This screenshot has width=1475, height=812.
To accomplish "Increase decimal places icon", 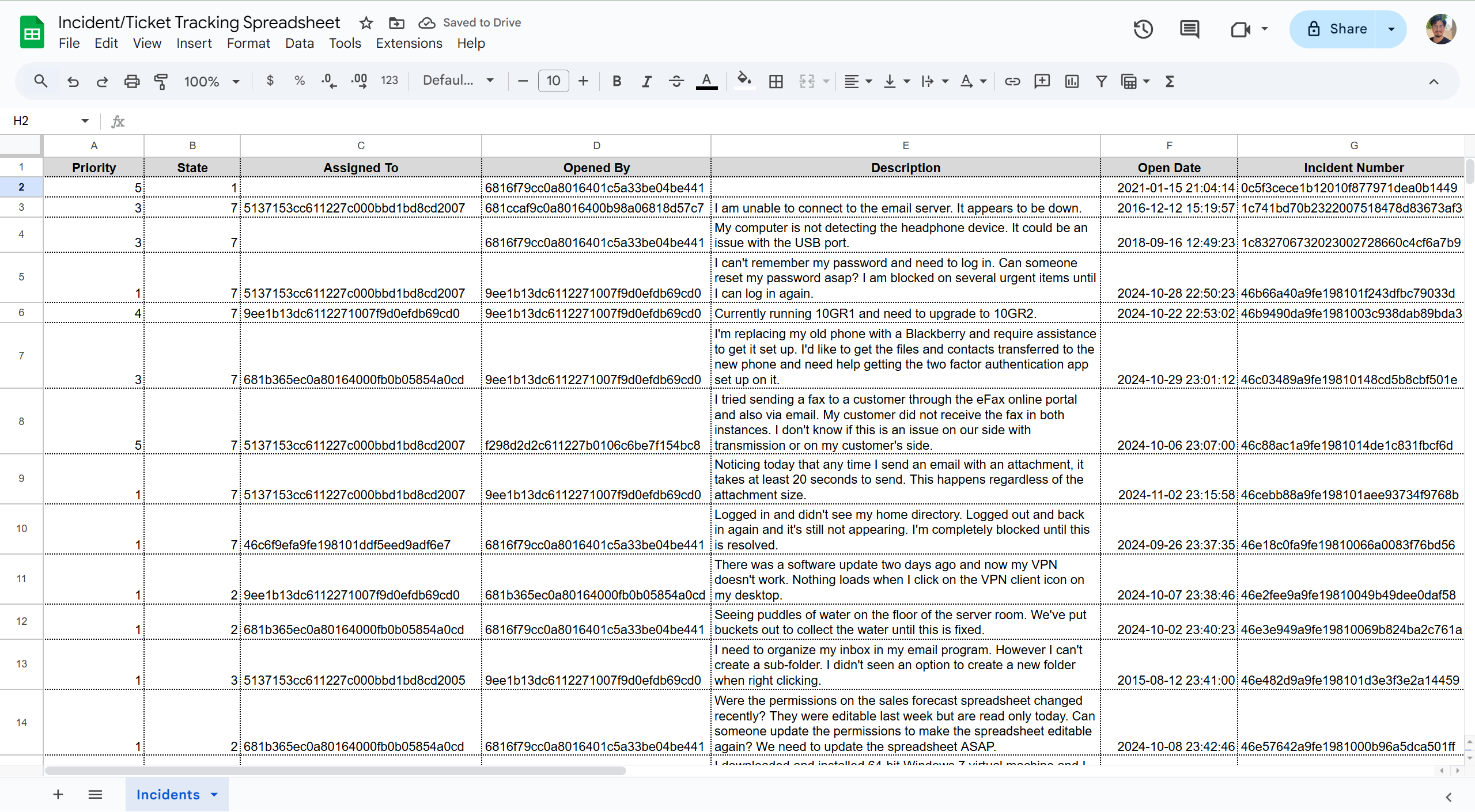I will (x=359, y=81).
